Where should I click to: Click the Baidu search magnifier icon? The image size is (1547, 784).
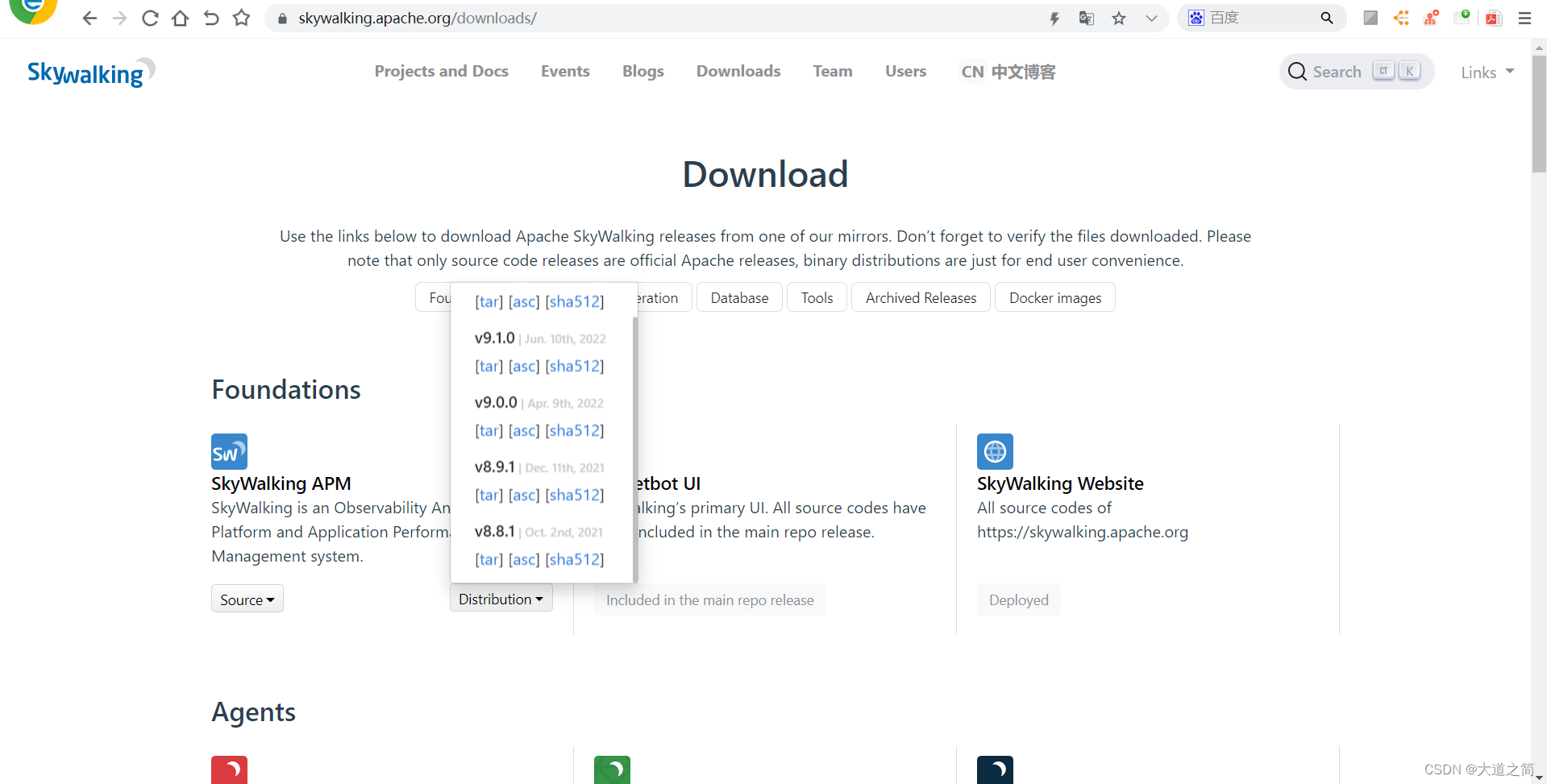point(1327,18)
